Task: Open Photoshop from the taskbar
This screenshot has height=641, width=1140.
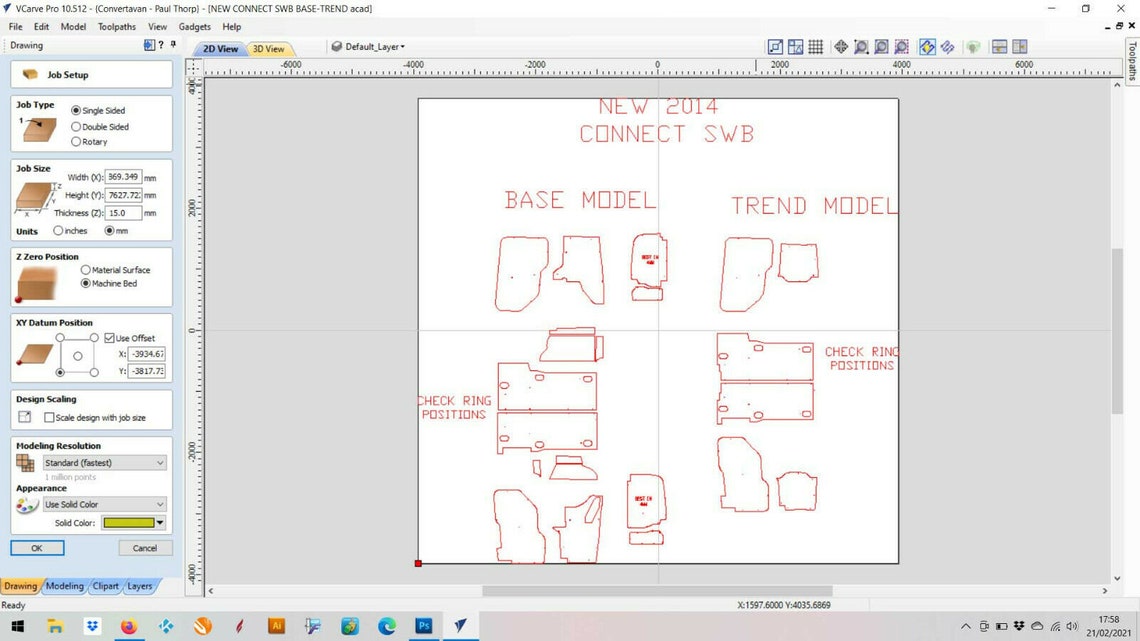Action: pos(424,625)
